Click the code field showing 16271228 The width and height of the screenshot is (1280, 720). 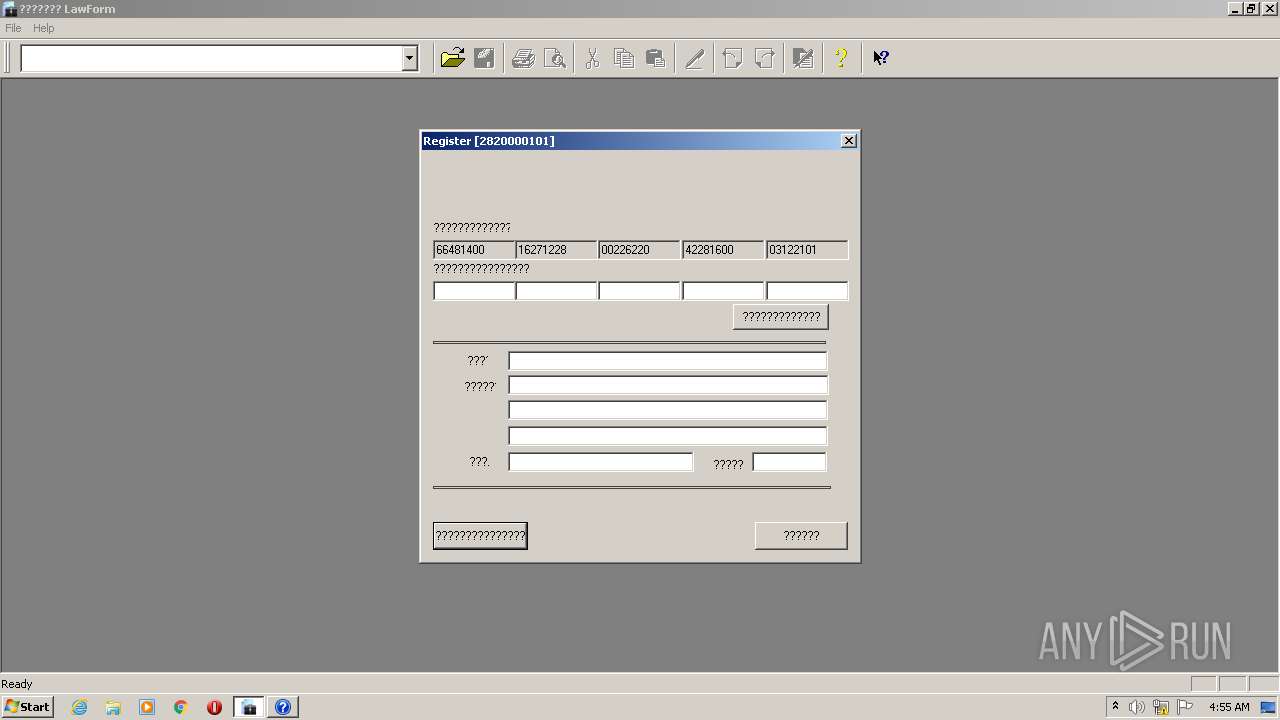(x=556, y=250)
